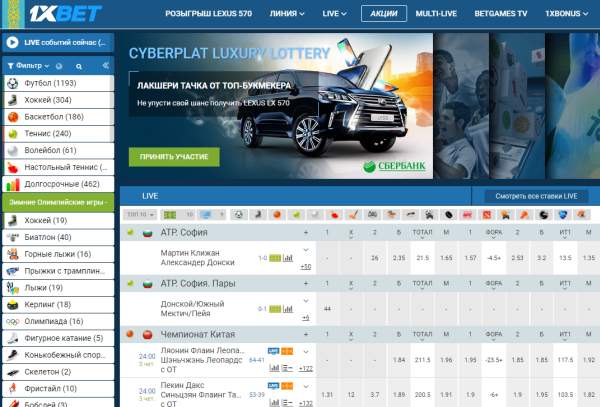The width and height of the screenshot is (600, 407).
Task: Click the football icon in LIVE sports toolbar
Action: [239, 215]
